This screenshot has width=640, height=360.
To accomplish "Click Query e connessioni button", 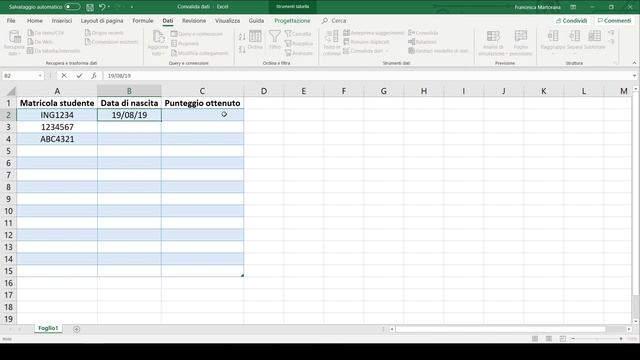I will 197,34.
